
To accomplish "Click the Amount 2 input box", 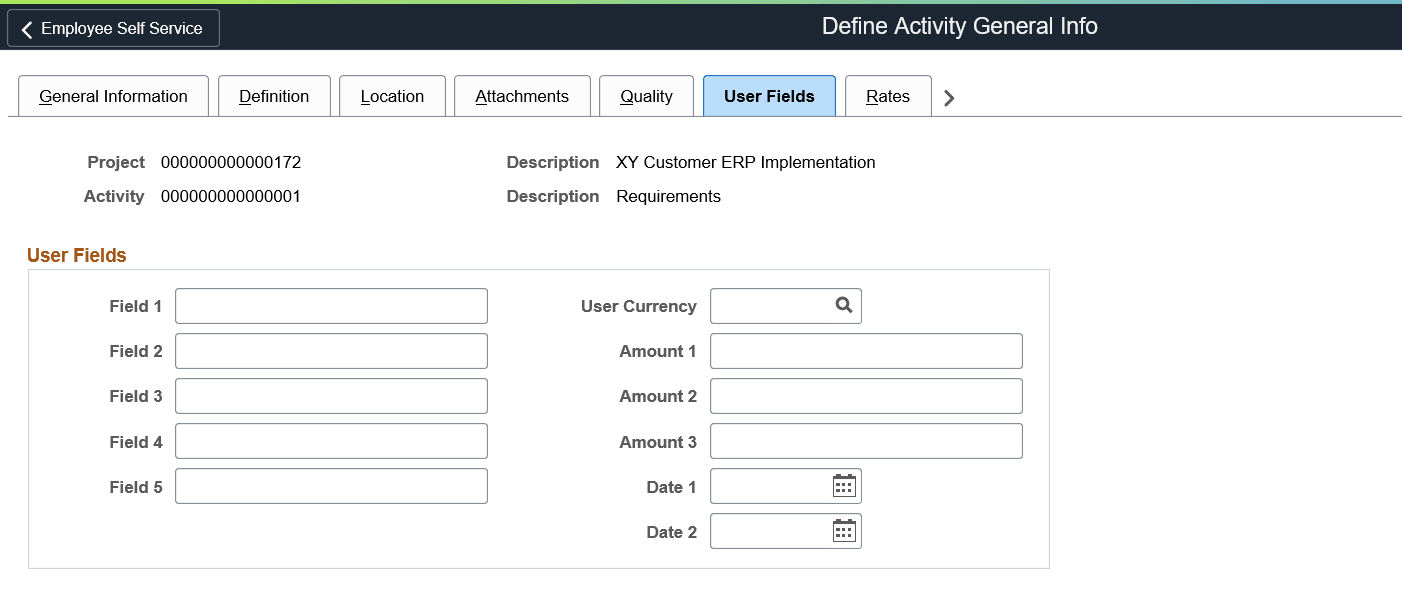I will coord(866,395).
